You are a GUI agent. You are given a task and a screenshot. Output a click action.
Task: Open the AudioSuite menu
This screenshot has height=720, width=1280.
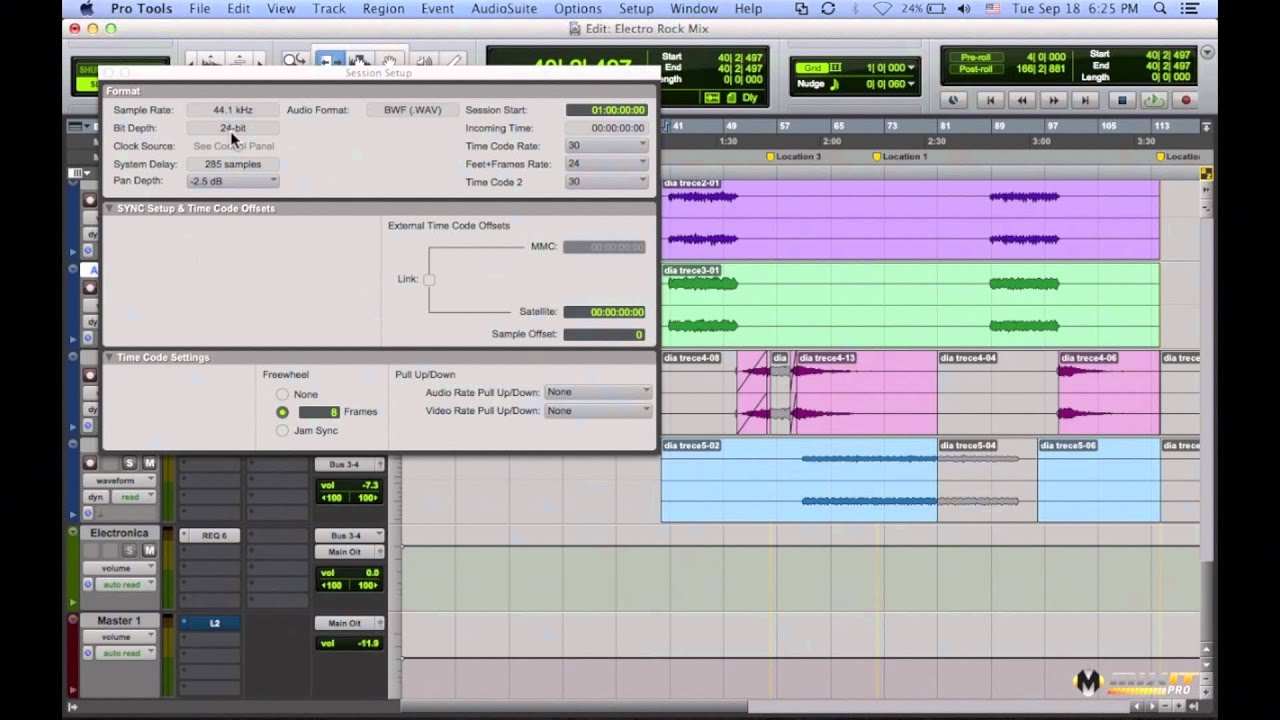505,9
